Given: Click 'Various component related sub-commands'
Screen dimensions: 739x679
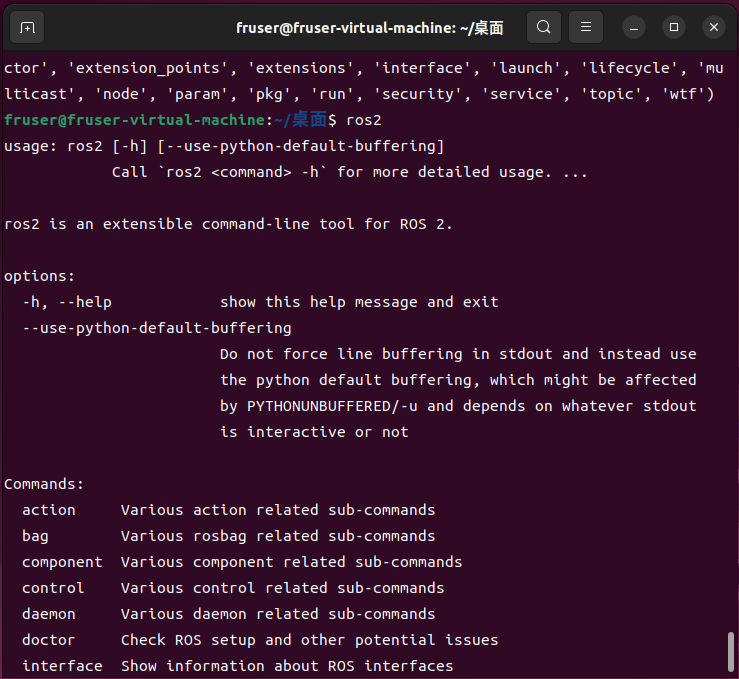Looking at the screenshot, I should click(292, 562).
